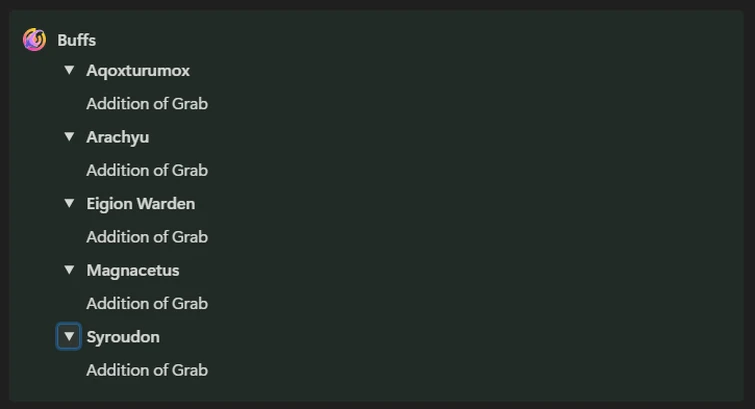Click the colorful swirl Buffs icon

34,40
